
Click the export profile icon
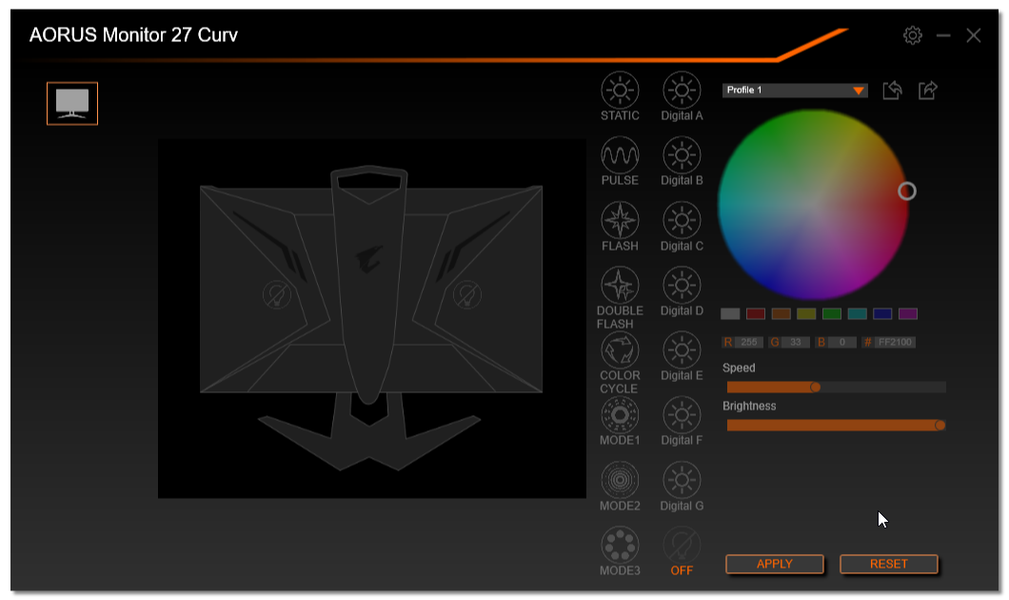927,90
